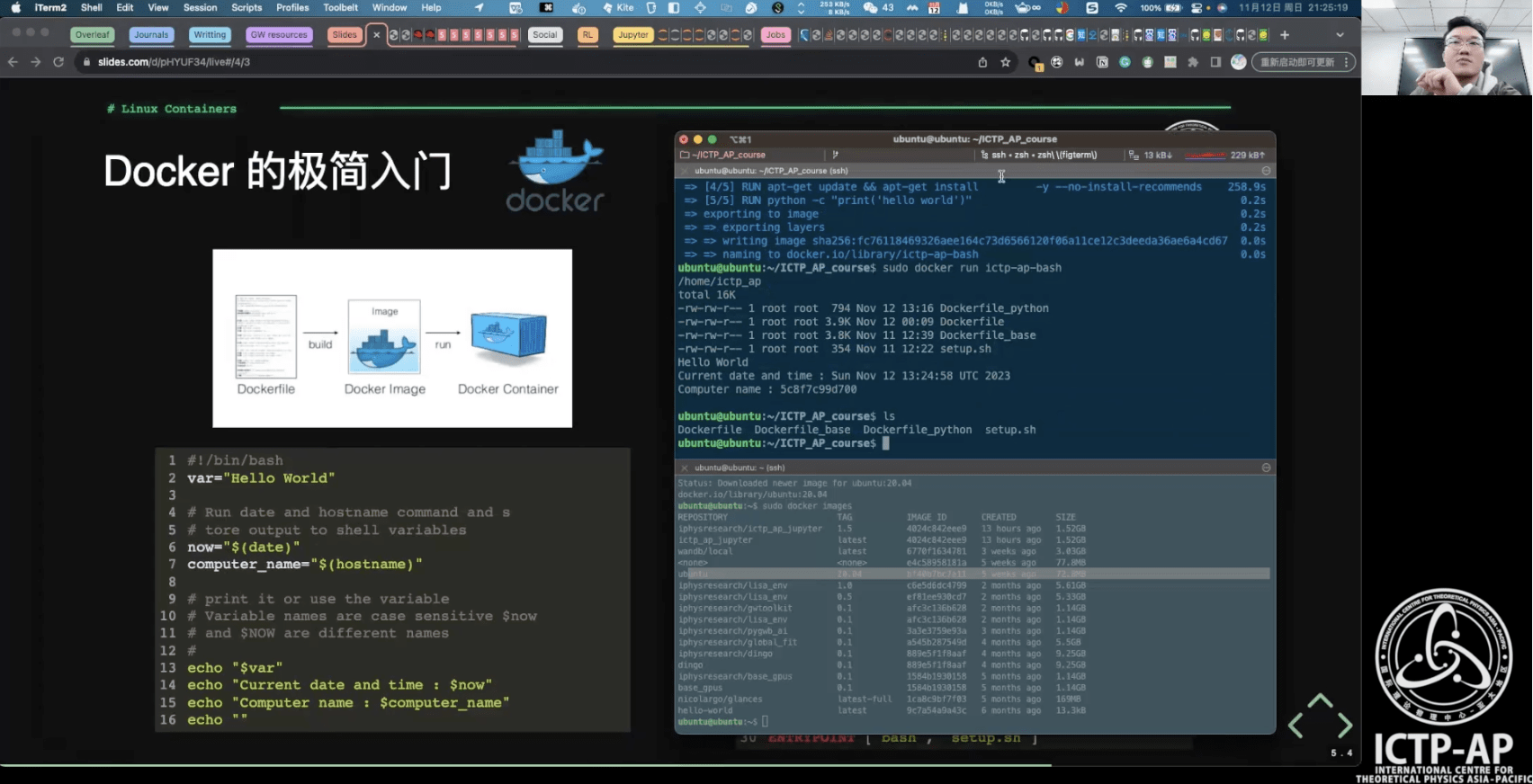Open the Toolbelt menu
The height and width of the screenshot is (784, 1533).
tap(340, 7)
